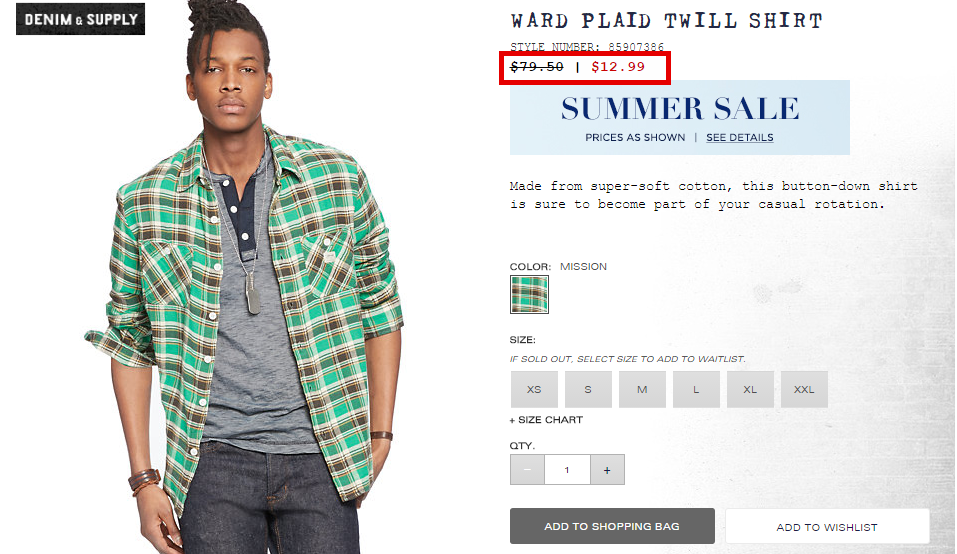Select size L
The height and width of the screenshot is (554, 957).
(696, 389)
